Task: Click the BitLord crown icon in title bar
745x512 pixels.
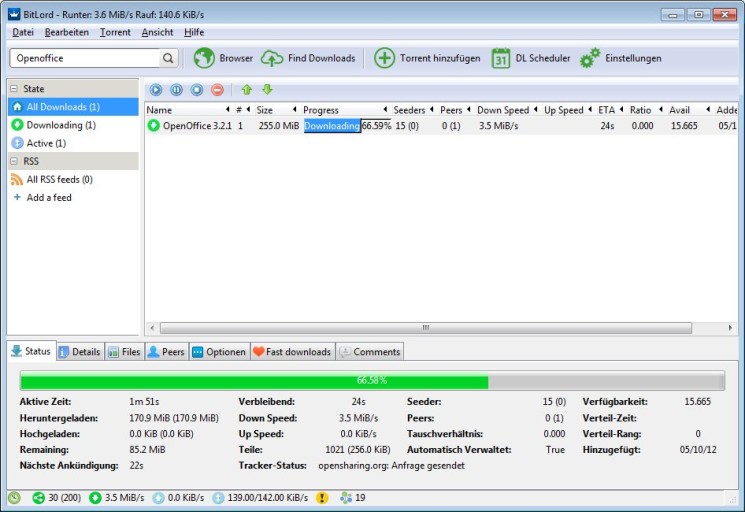Action: tap(14, 14)
